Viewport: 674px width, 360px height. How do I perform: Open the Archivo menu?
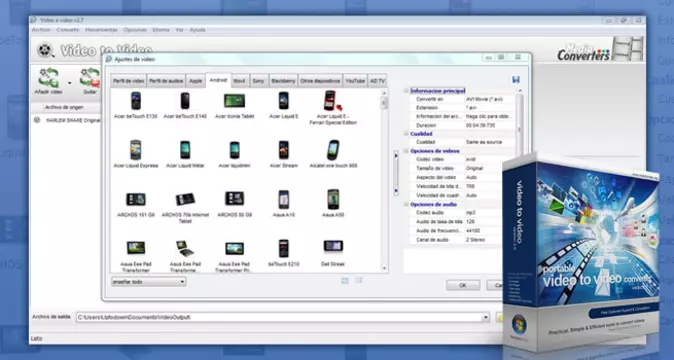(x=41, y=30)
